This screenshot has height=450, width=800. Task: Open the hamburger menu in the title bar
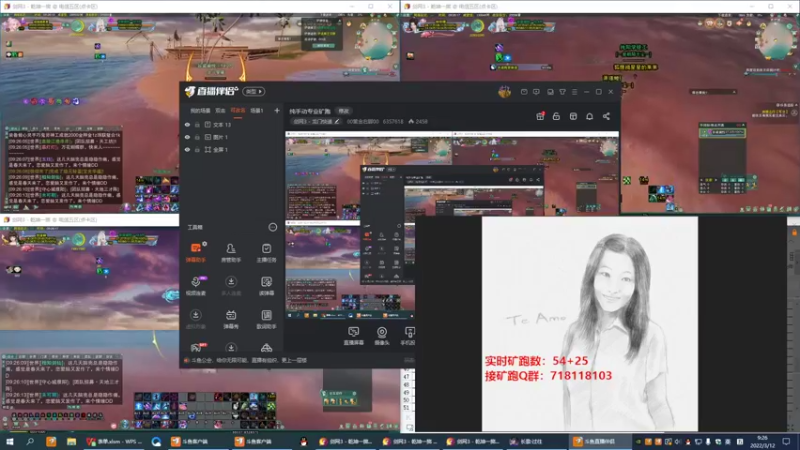[574, 92]
